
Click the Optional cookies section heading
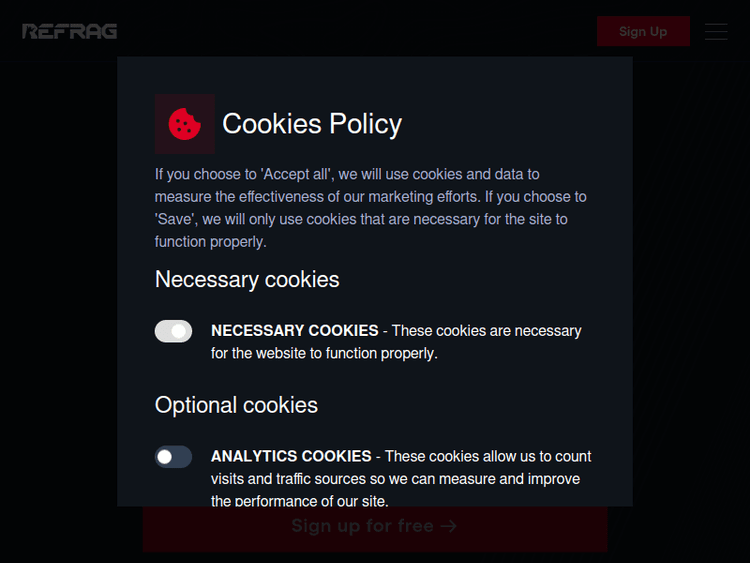tap(236, 405)
